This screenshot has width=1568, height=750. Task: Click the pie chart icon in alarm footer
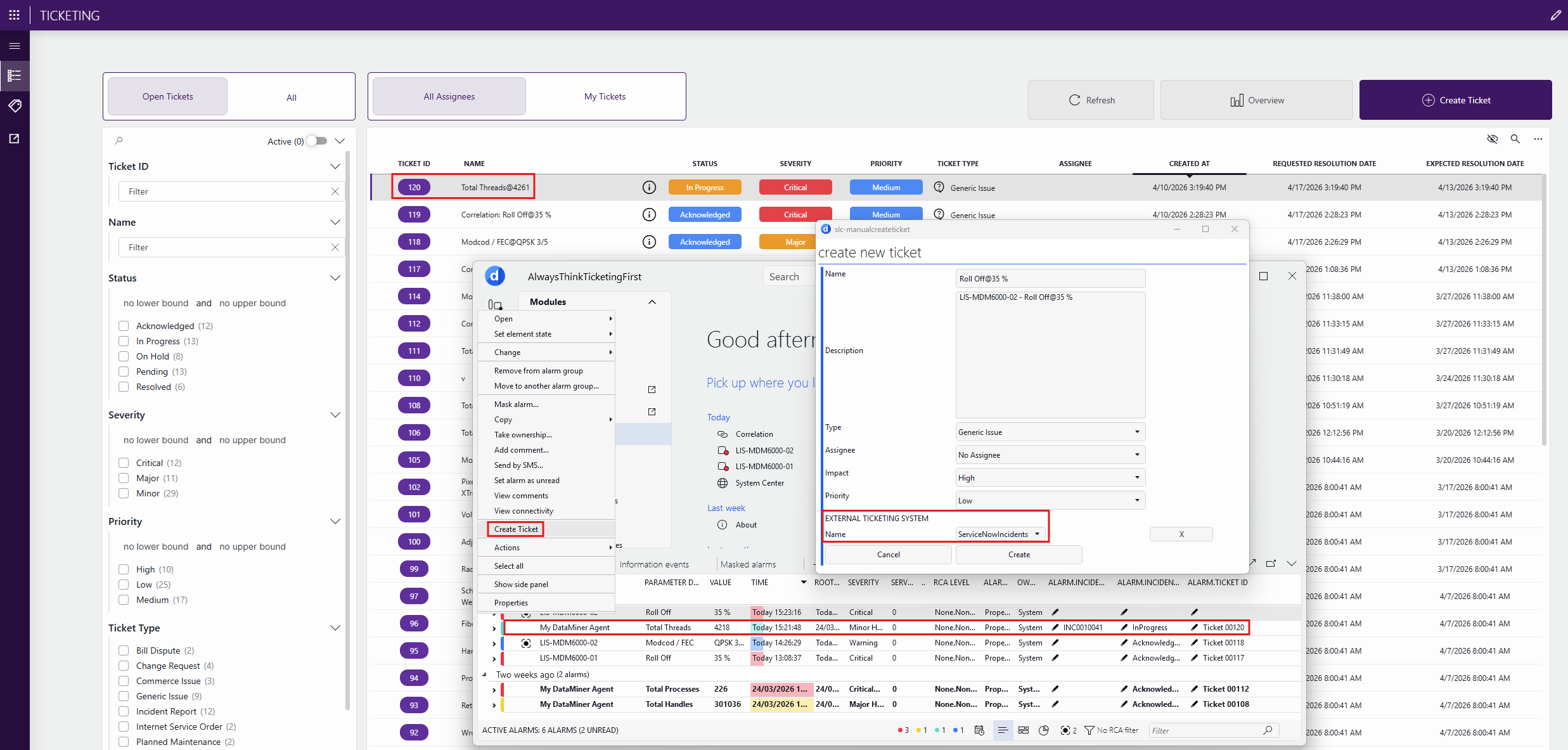tap(1044, 730)
